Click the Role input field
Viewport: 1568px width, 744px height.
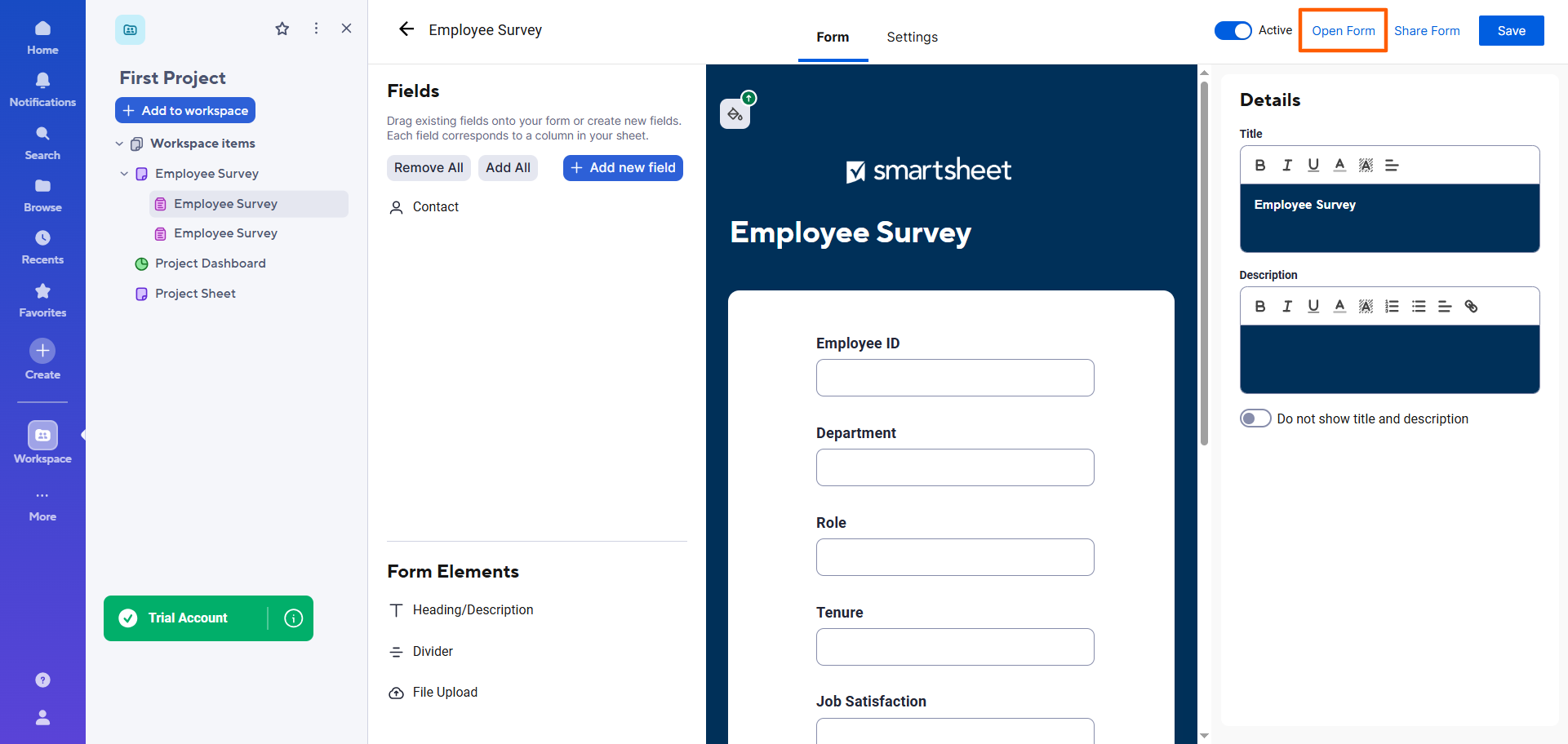[955, 557]
